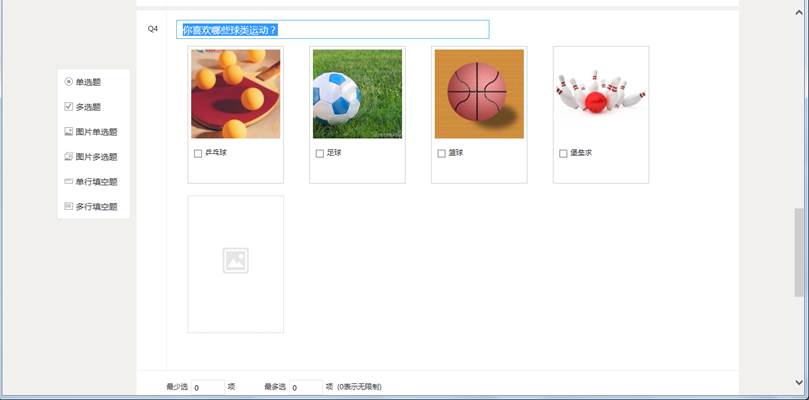Click the Q4 question number label
Viewport: 809px width, 400px height.
point(153,29)
